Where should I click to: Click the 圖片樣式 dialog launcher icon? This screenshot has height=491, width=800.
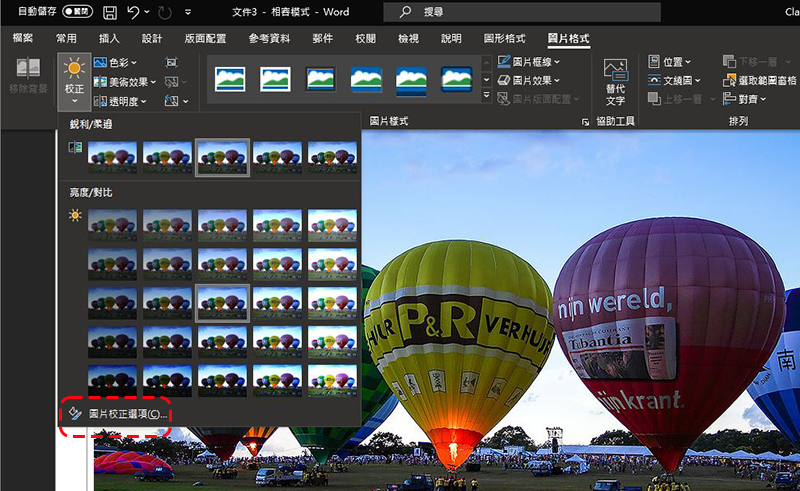tap(585, 121)
